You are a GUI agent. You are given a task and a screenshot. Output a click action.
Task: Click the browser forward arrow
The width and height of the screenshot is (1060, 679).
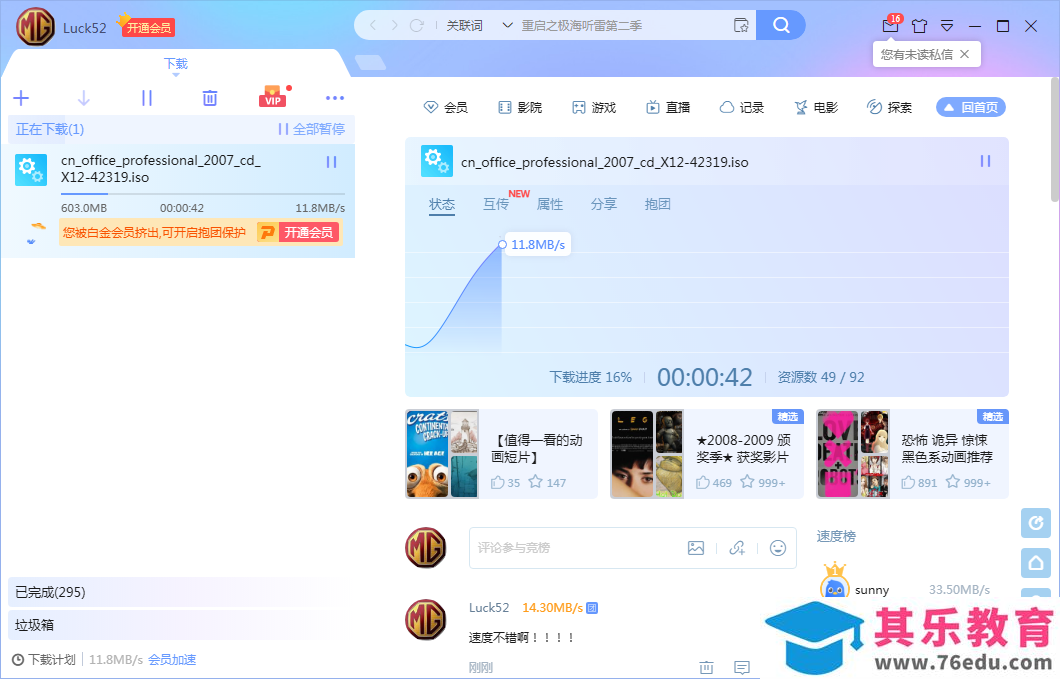click(x=395, y=26)
